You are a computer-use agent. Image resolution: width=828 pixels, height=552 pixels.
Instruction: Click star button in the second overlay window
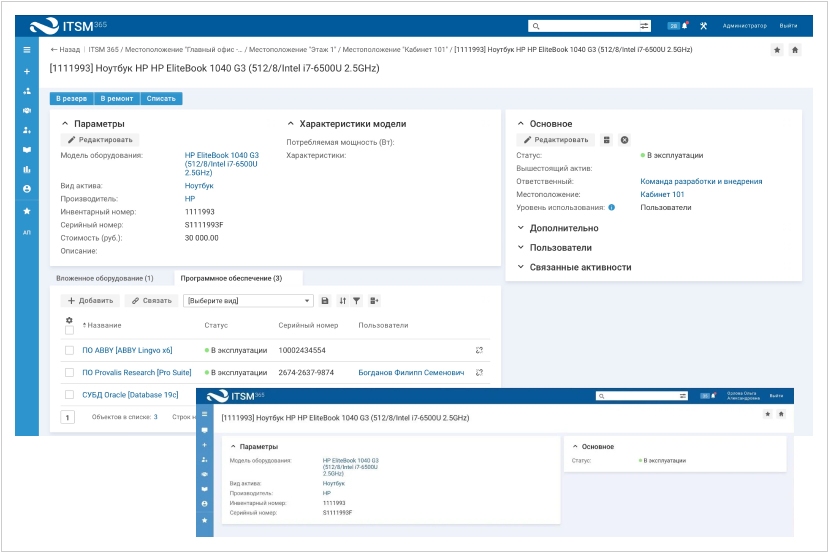[x=768, y=414]
